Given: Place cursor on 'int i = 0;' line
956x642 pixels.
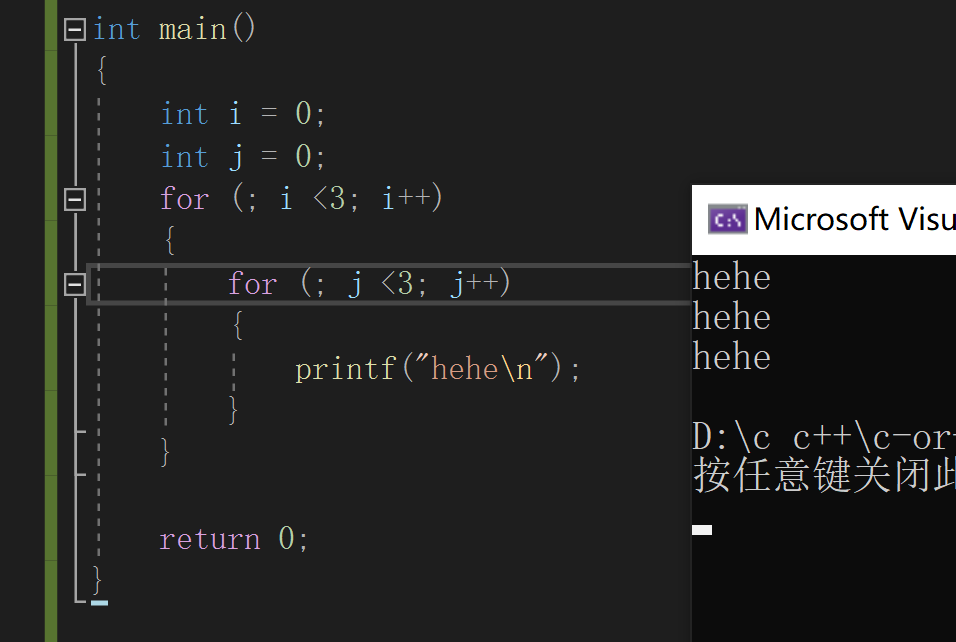Looking at the screenshot, I should [x=243, y=114].
